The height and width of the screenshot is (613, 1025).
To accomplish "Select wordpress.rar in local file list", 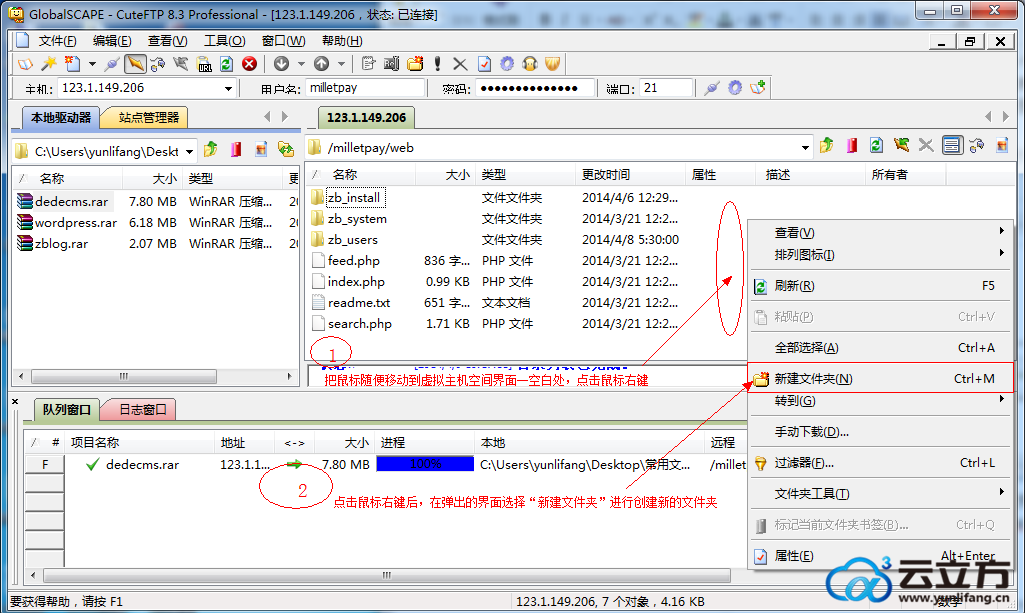I will click(76, 223).
